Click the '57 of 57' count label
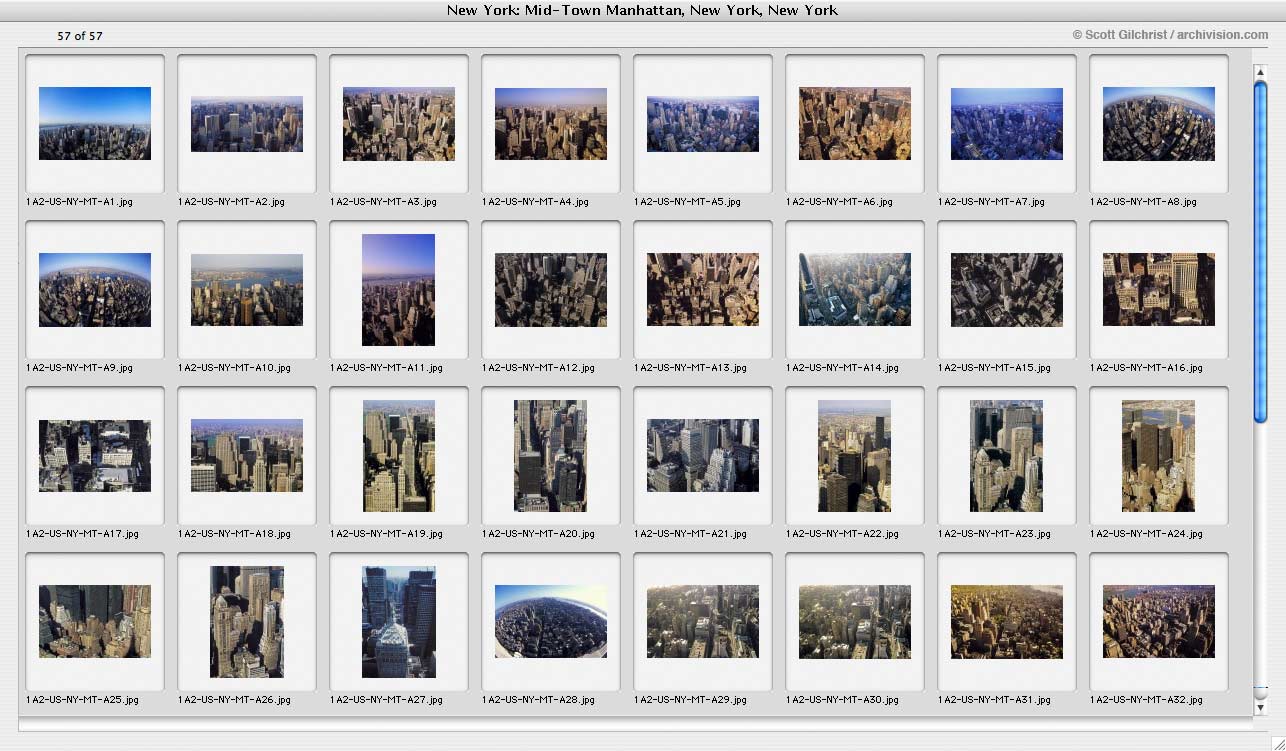 80,36
